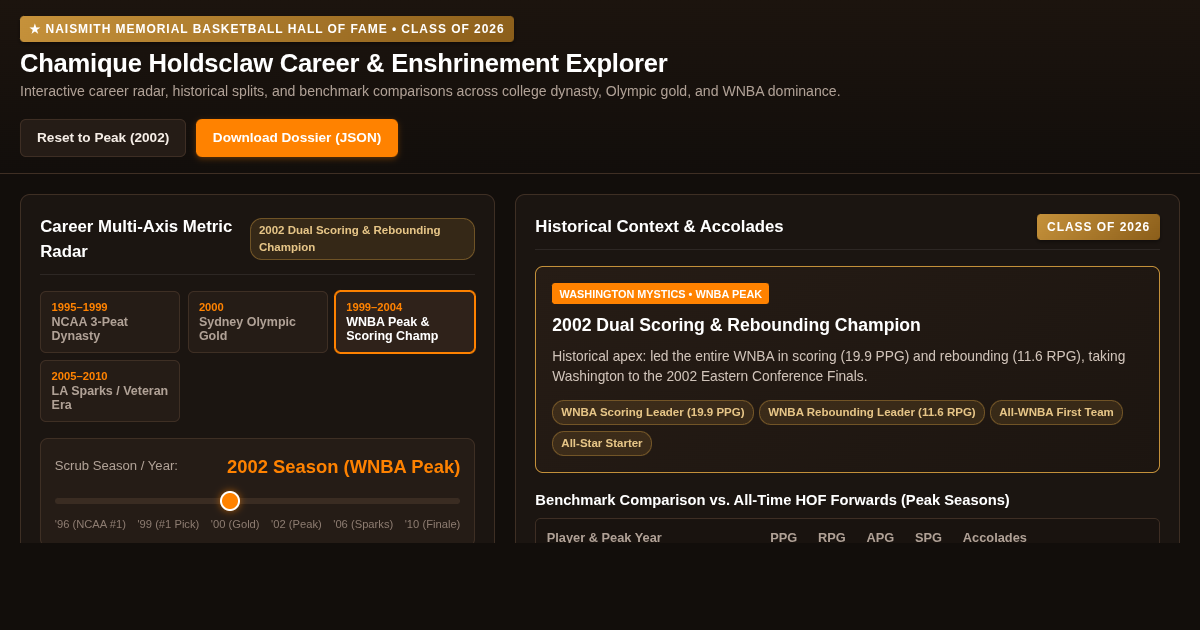The image size is (1200, 630).
Task: Click Career Multi-Axis Metric Radar heading
Action: tap(136, 239)
